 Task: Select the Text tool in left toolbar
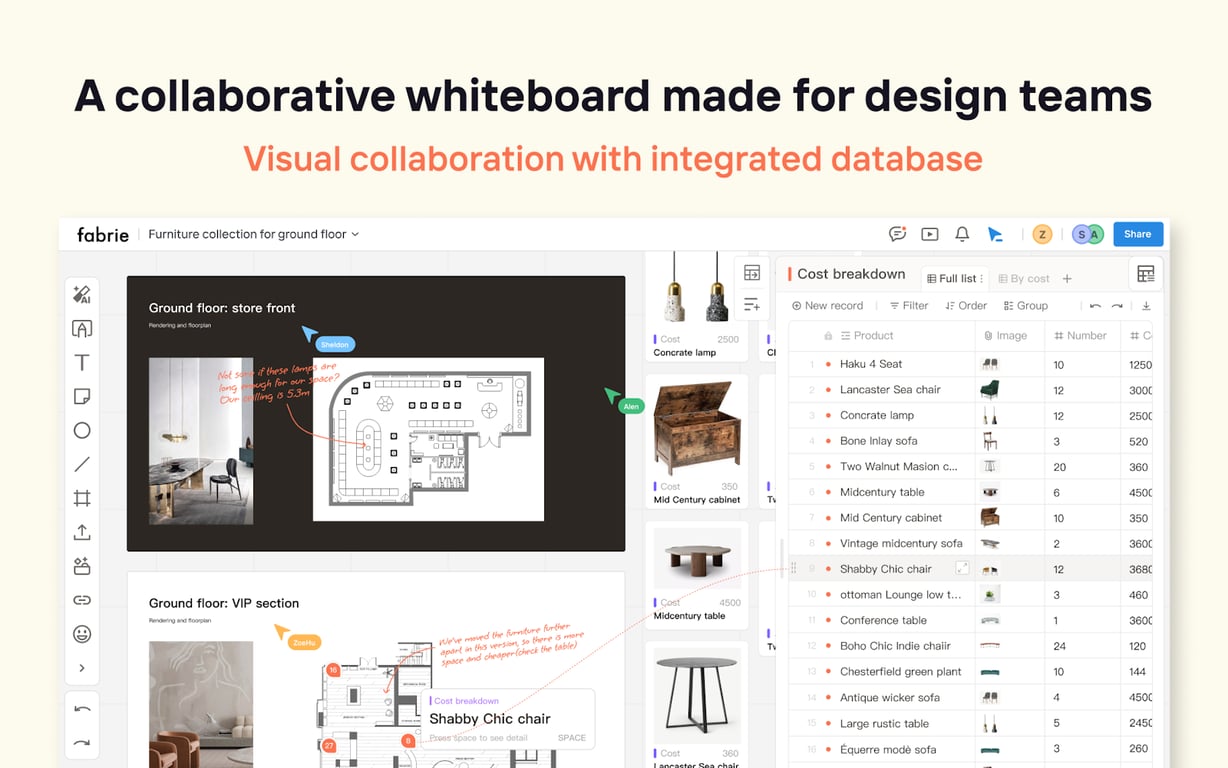click(x=82, y=362)
